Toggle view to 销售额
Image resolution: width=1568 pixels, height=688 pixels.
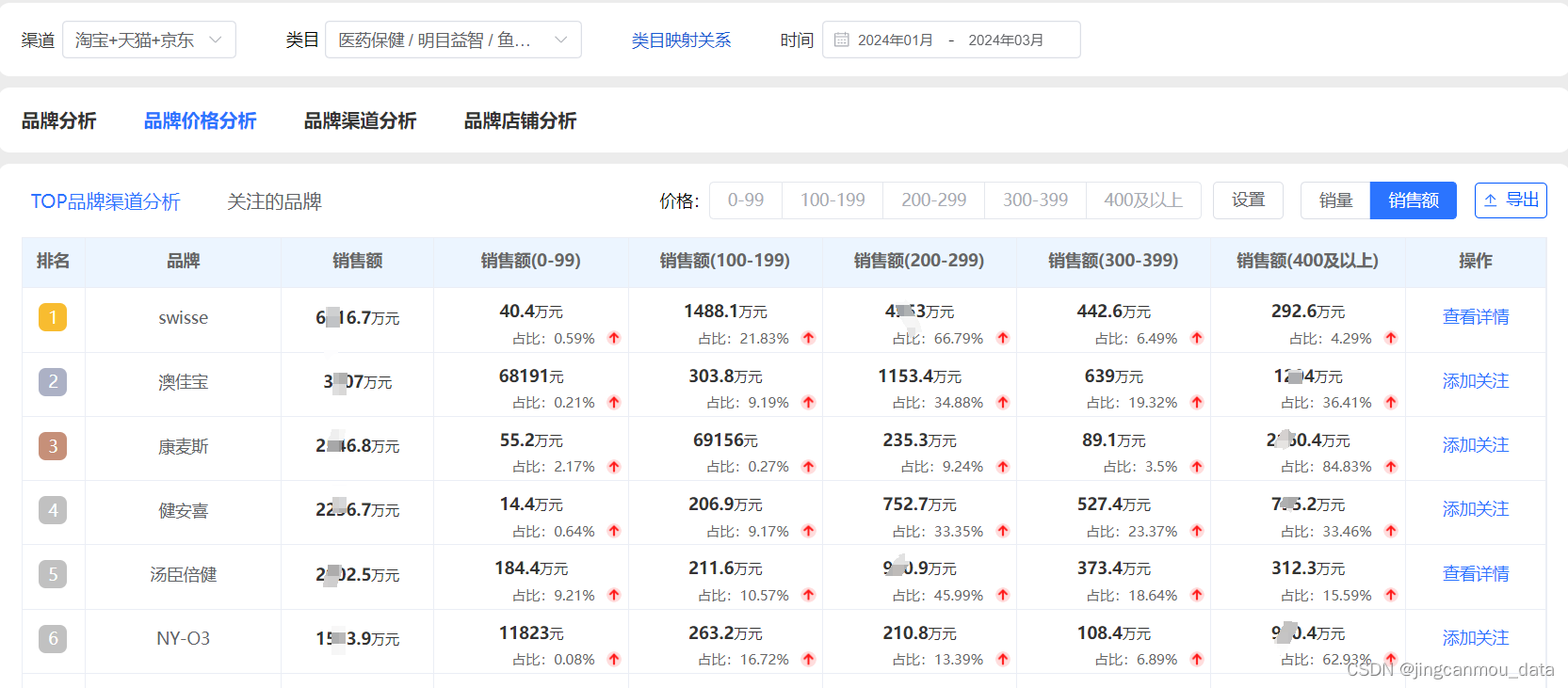pyautogui.click(x=1414, y=200)
